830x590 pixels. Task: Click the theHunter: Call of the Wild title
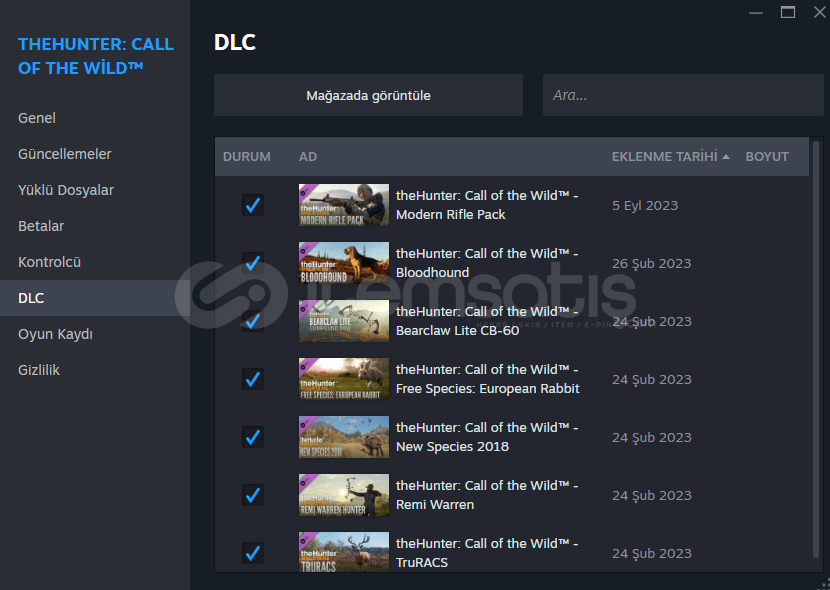pyautogui.click(x=96, y=56)
